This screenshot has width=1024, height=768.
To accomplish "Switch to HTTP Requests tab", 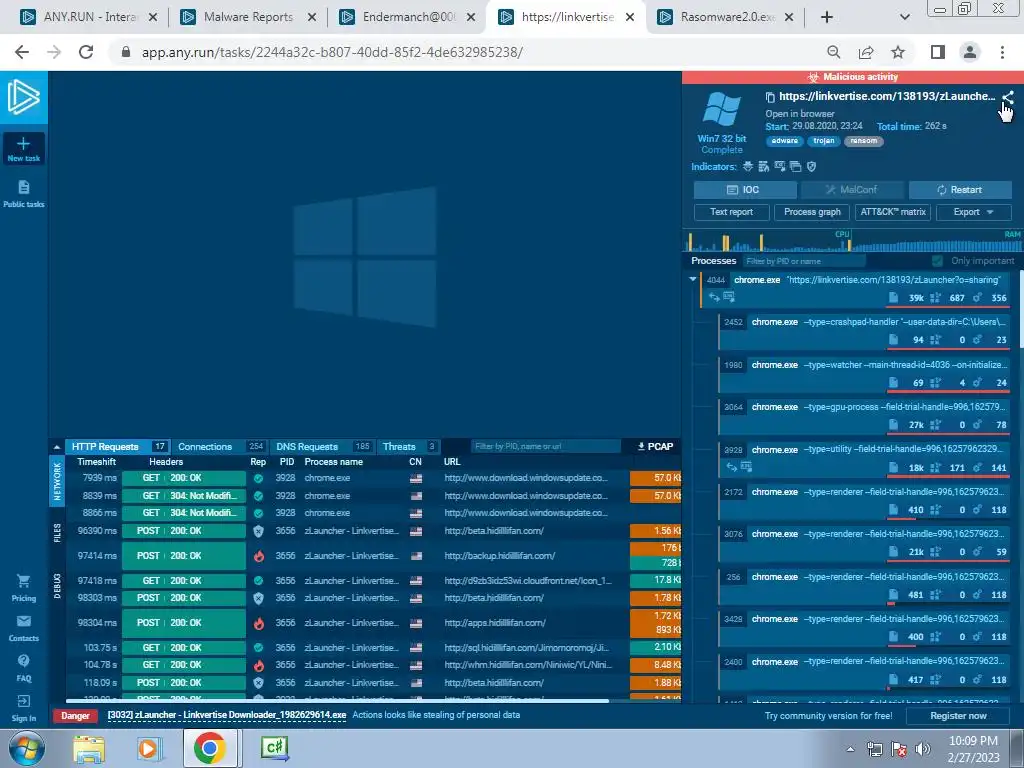I will click(118, 447).
